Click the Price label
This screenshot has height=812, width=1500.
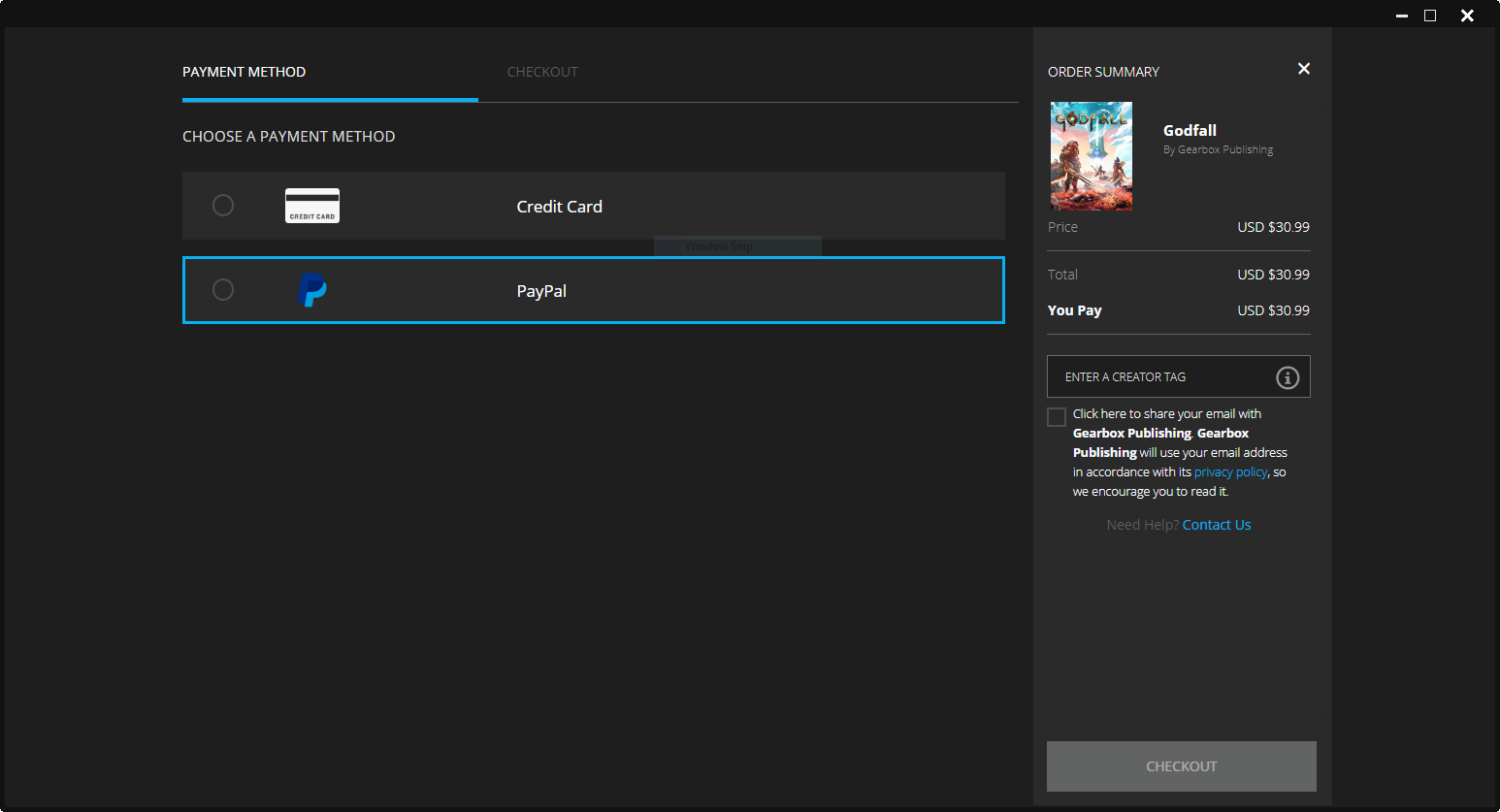(x=1063, y=227)
